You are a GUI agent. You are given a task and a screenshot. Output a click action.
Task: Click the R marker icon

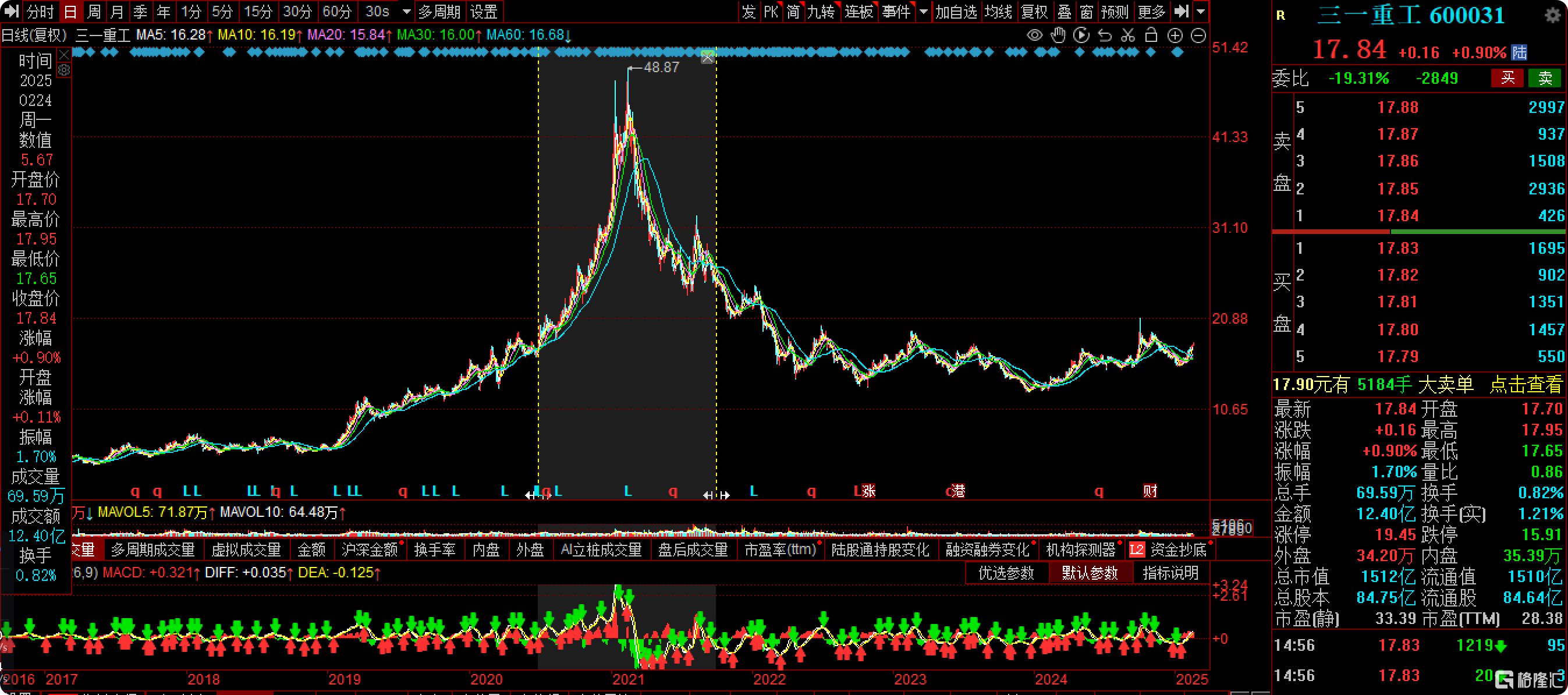click(1280, 15)
